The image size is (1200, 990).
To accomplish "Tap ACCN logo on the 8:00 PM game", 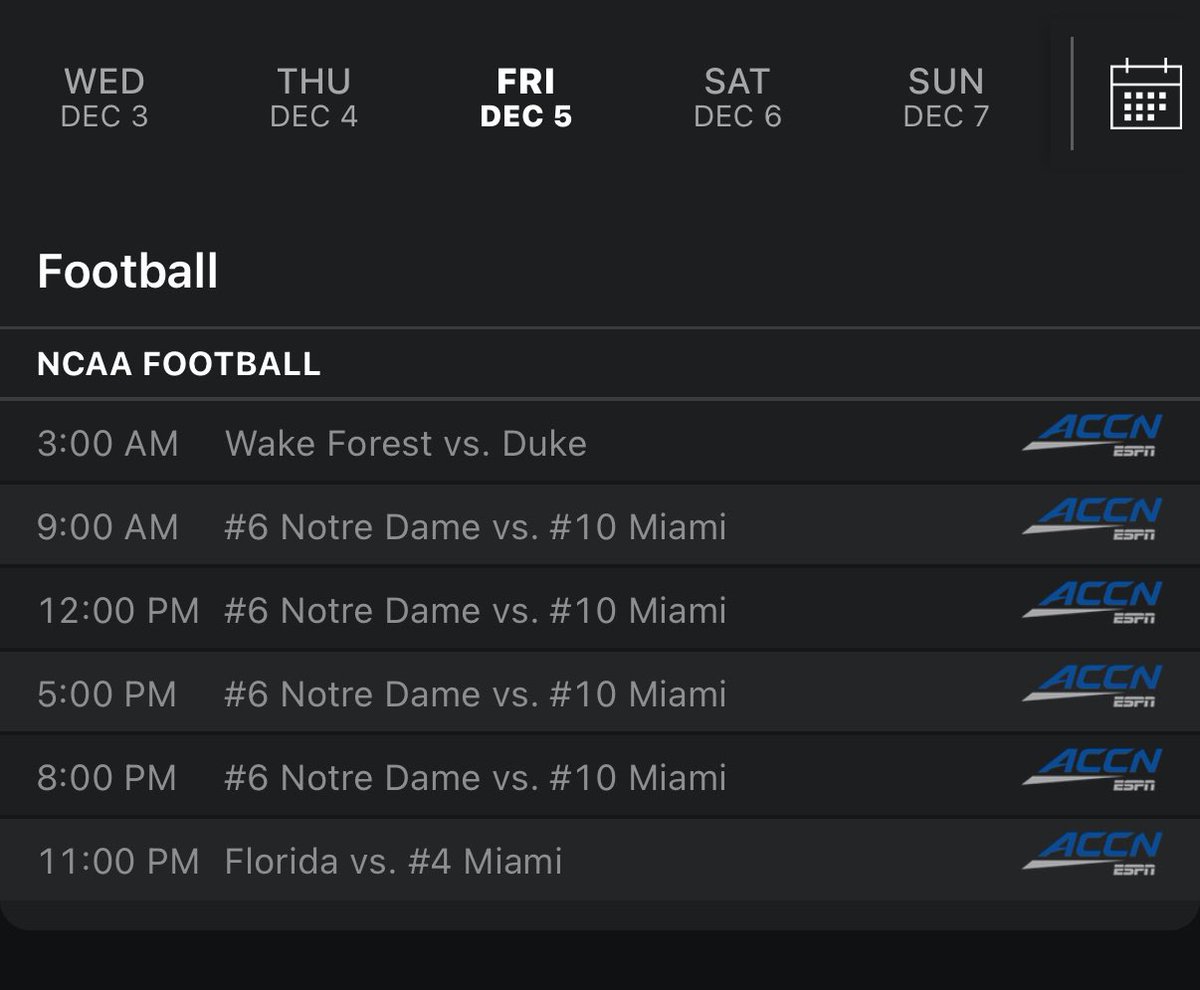I will click(x=1092, y=772).
